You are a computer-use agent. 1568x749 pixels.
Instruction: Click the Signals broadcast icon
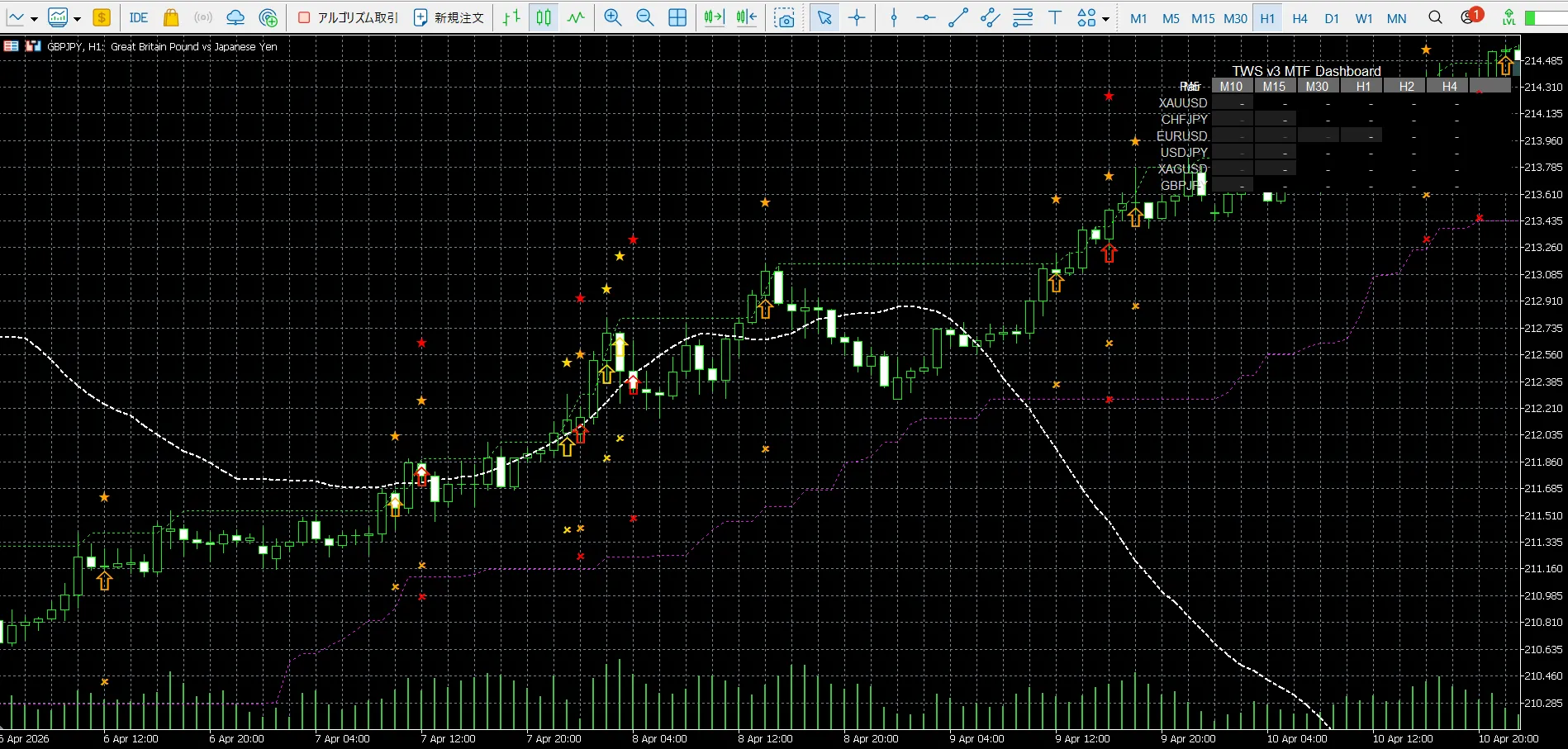pyautogui.click(x=203, y=17)
